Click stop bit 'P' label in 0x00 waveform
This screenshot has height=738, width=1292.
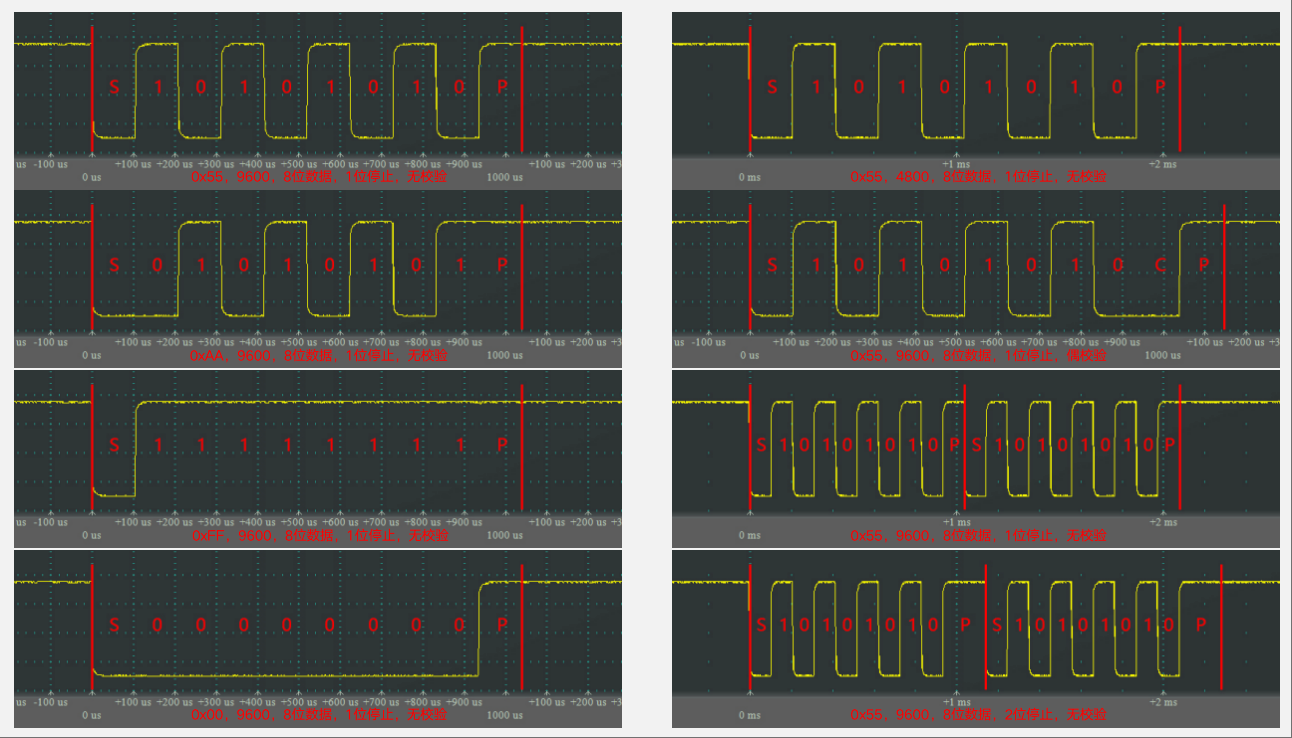tap(502, 625)
